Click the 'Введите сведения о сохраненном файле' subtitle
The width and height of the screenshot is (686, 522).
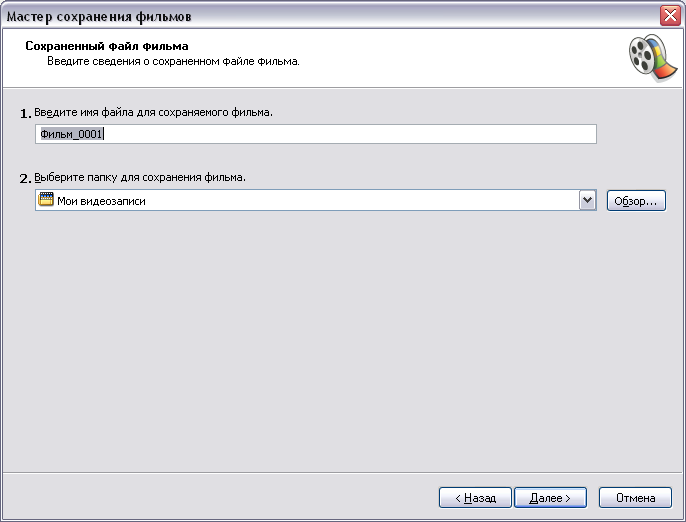point(173,61)
